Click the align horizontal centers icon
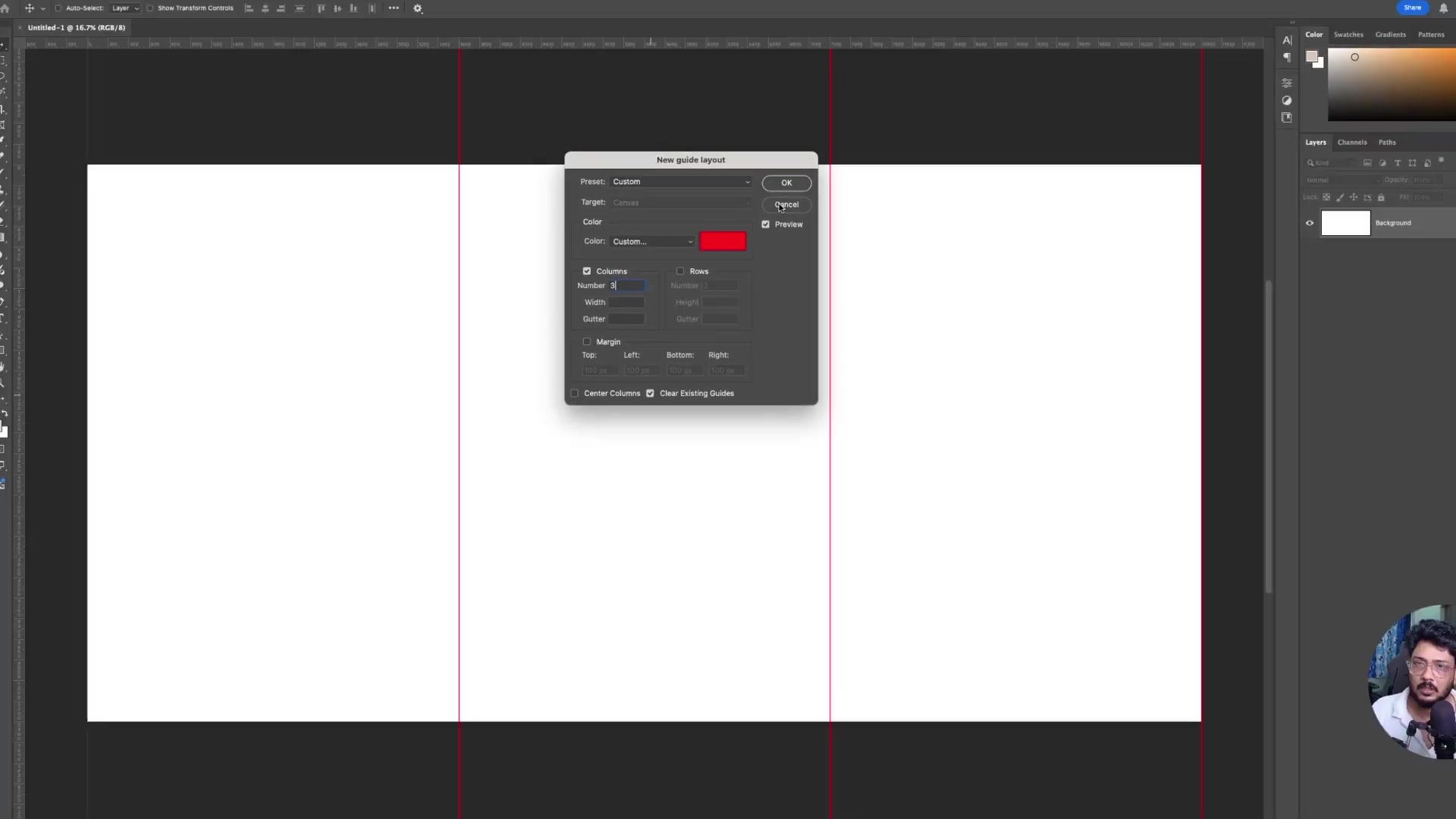The height and width of the screenshot is (819, 1456). coord(265,8)
